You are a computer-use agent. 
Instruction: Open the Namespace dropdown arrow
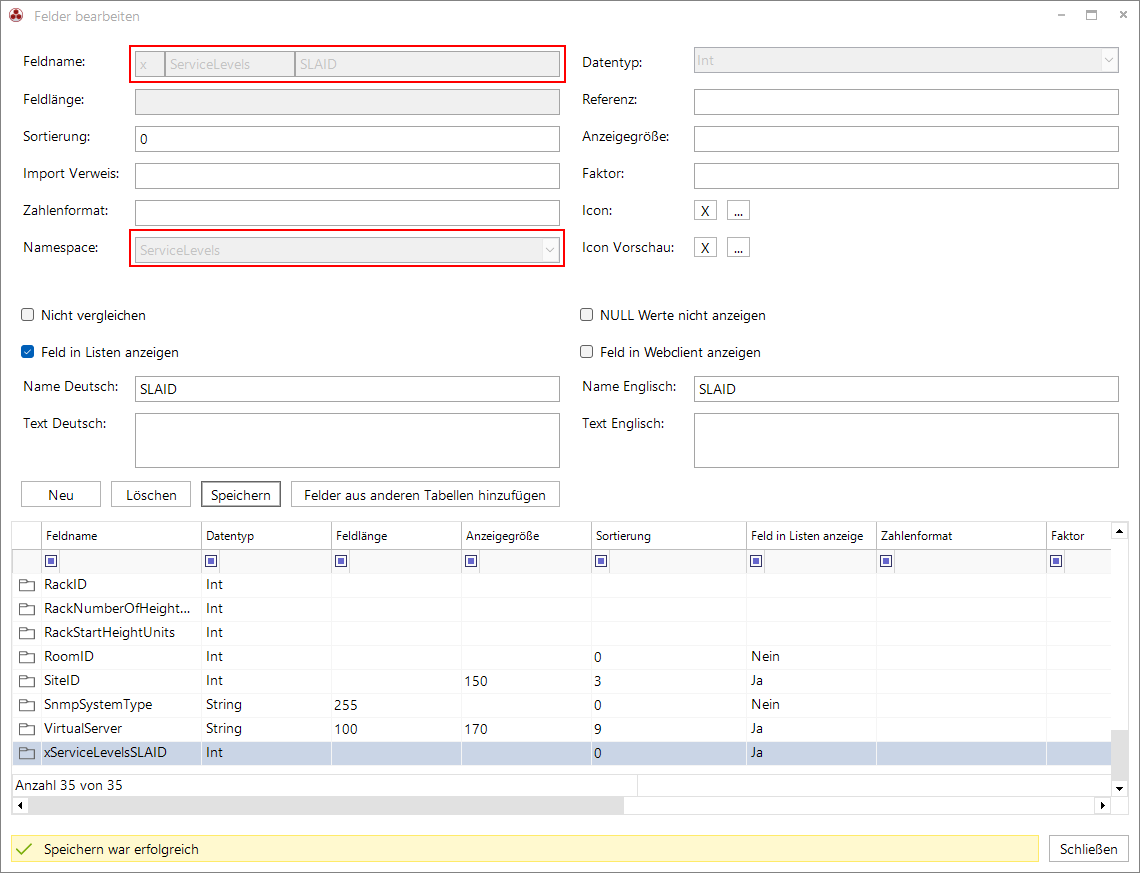[x=550, y=250]
